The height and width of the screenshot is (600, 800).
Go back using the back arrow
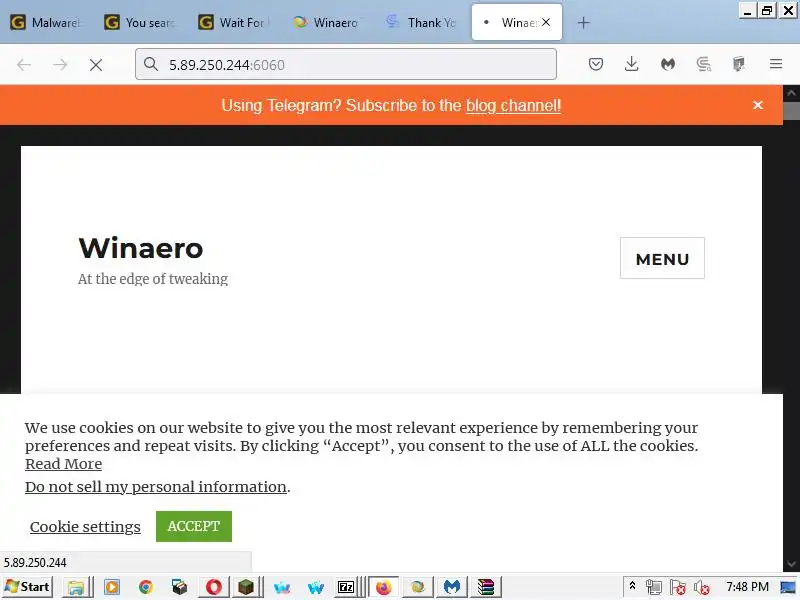click(x=24, y=64)
